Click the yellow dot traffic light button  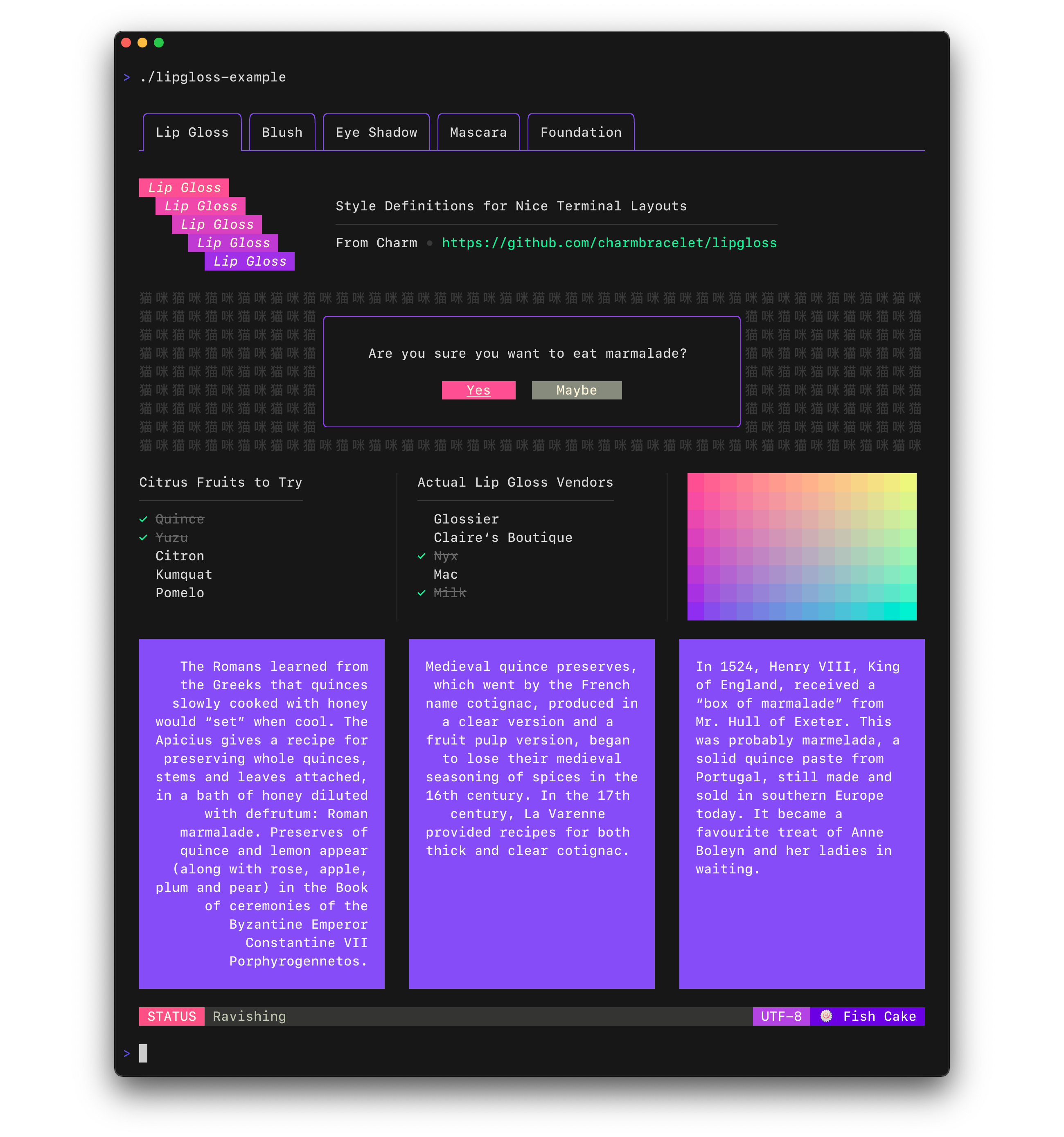tap(142, 42)
